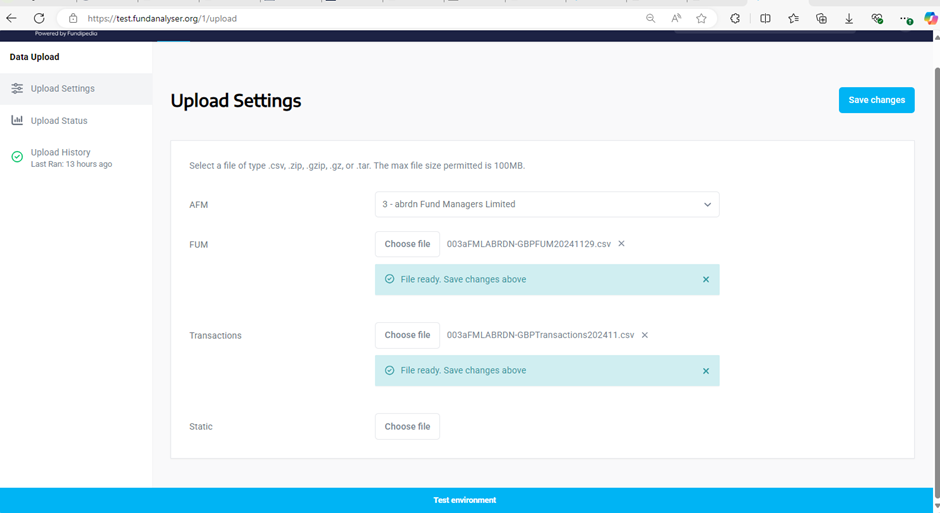This screenshot has width=940, height=513.
Task: Refresh the page in the browser
Action: point(39,18)
